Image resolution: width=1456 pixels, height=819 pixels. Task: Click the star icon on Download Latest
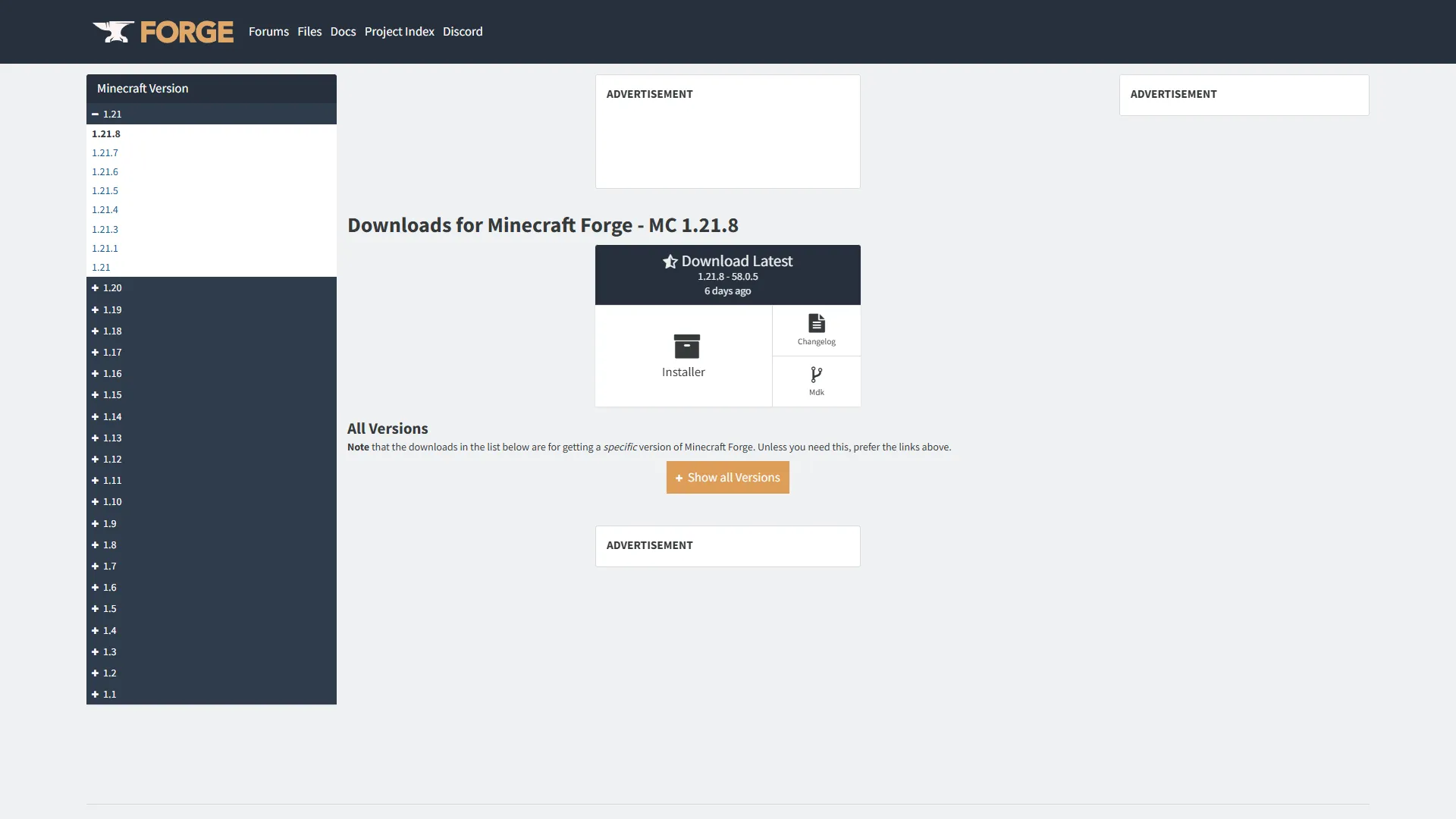(670, 261)
